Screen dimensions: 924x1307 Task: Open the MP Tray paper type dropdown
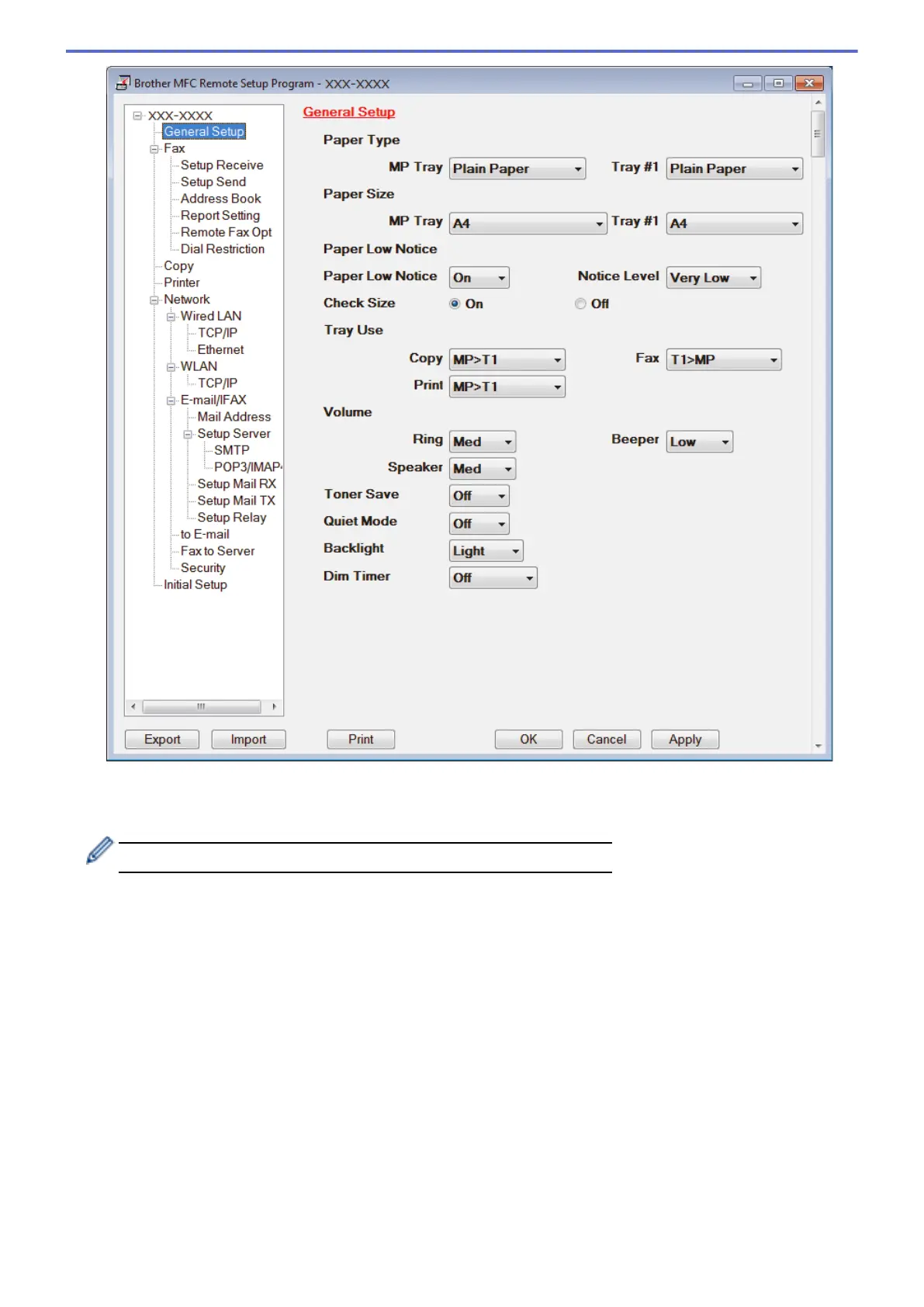(517, 168)
